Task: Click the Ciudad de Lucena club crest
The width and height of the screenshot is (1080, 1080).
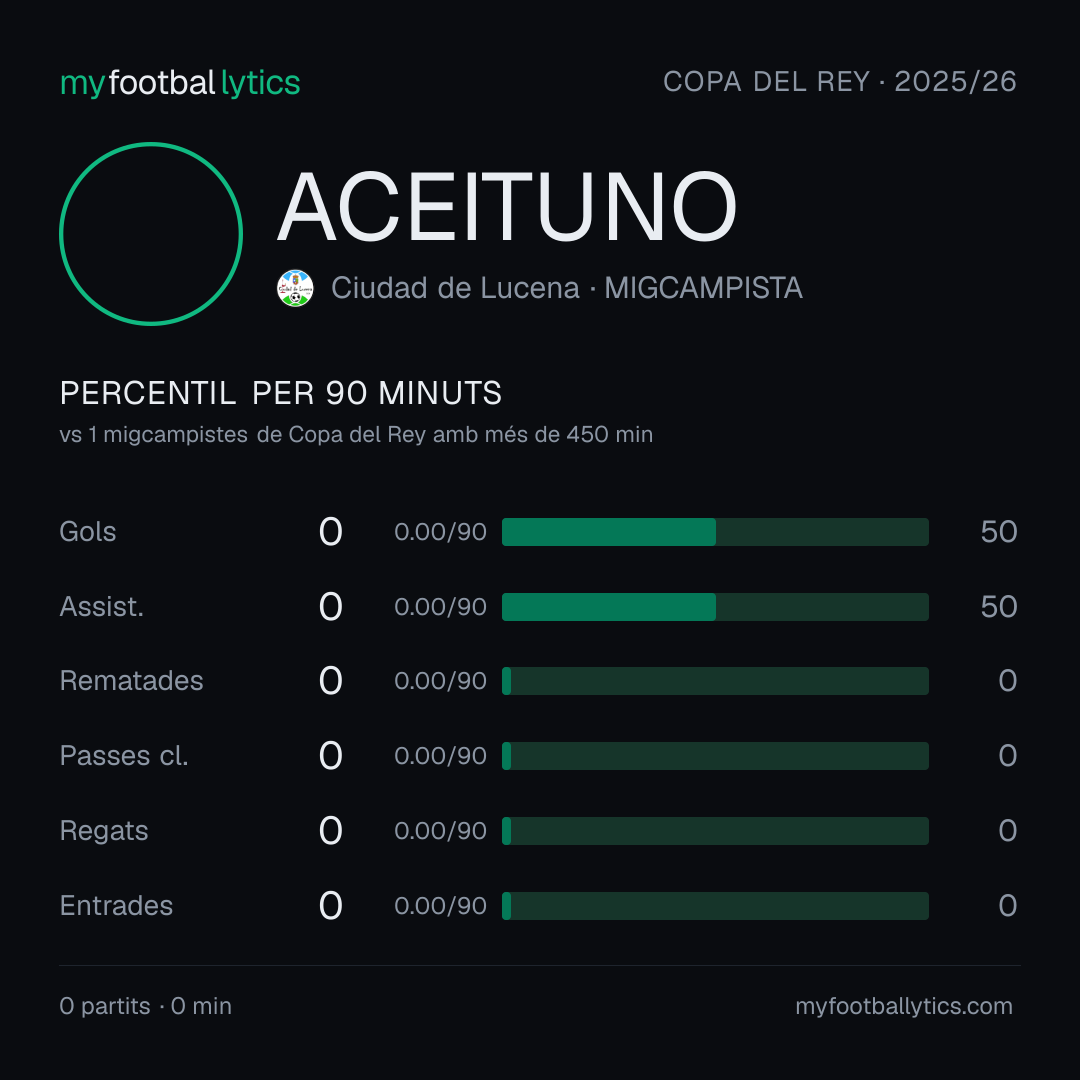Action: point(295,288)
